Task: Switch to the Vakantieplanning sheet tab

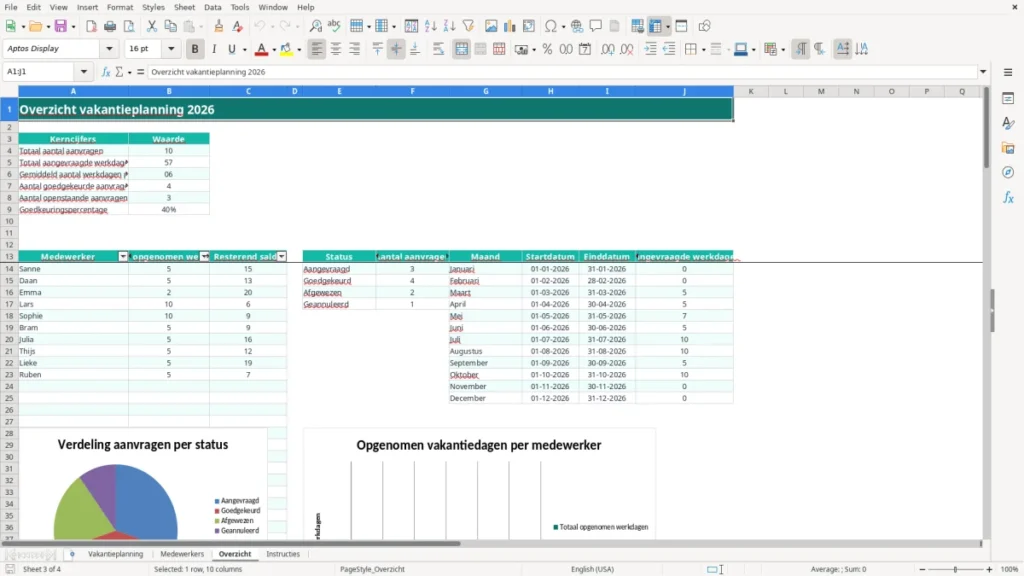Action: pos(116,554)
